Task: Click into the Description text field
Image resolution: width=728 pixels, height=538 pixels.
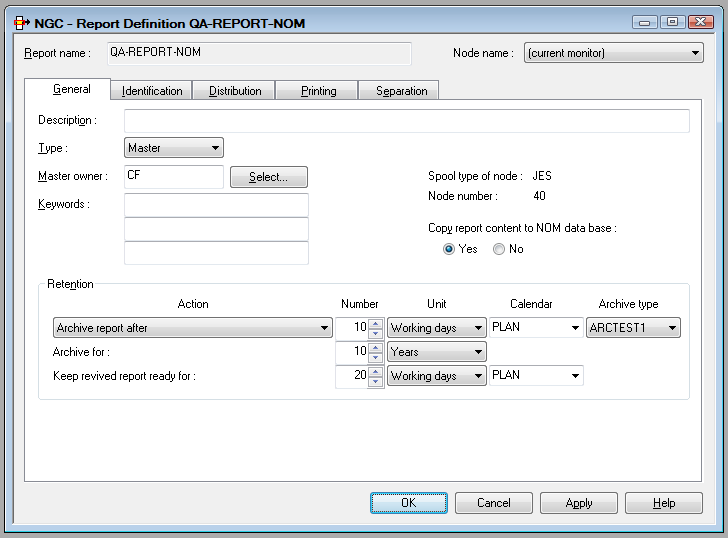Action: tap(406, 121)
